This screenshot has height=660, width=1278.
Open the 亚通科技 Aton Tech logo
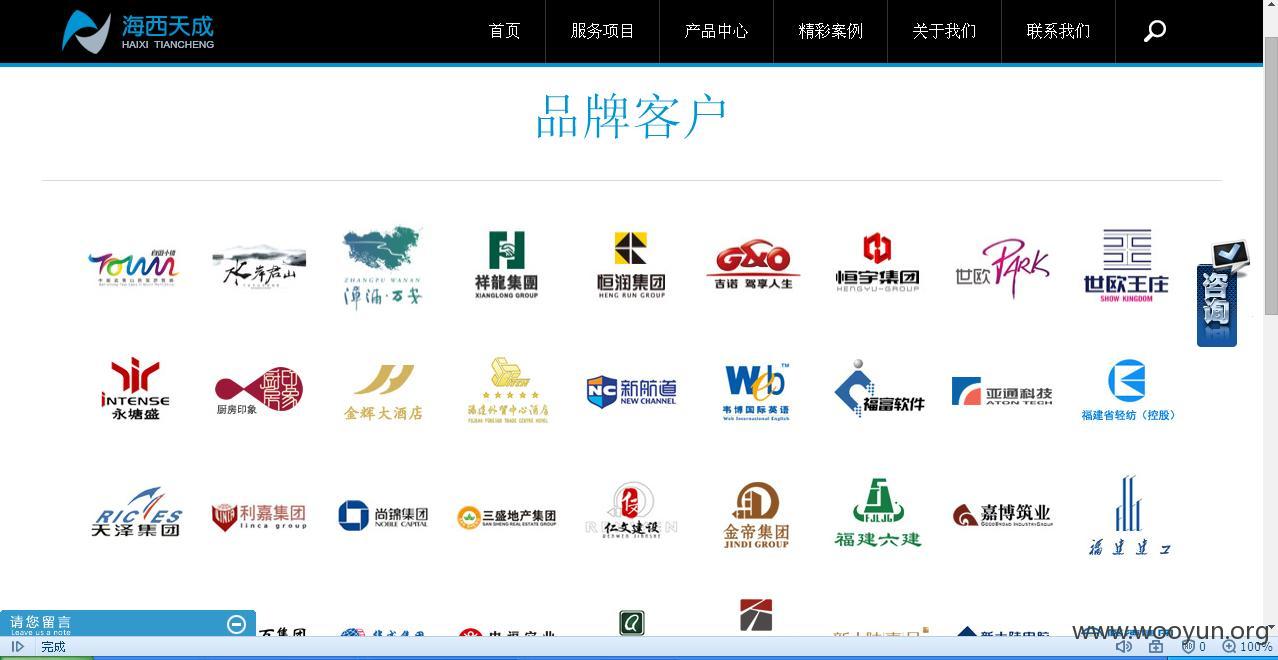click(x=1002, y=391)
